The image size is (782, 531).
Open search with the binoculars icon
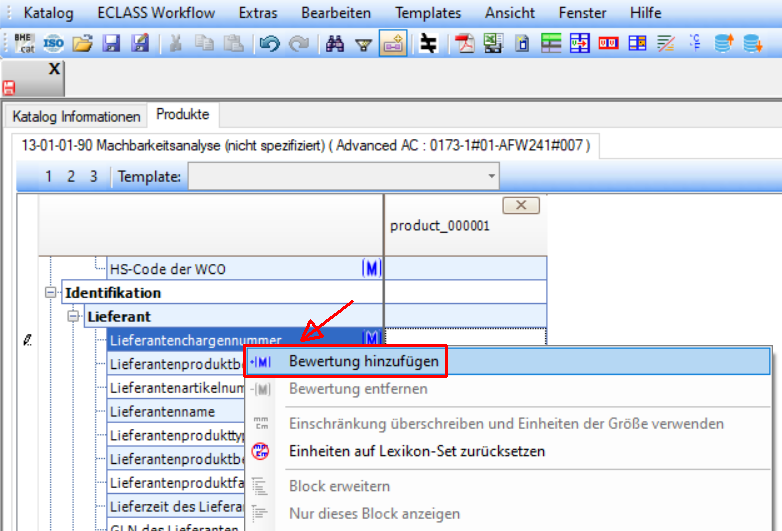click(335, 43)
